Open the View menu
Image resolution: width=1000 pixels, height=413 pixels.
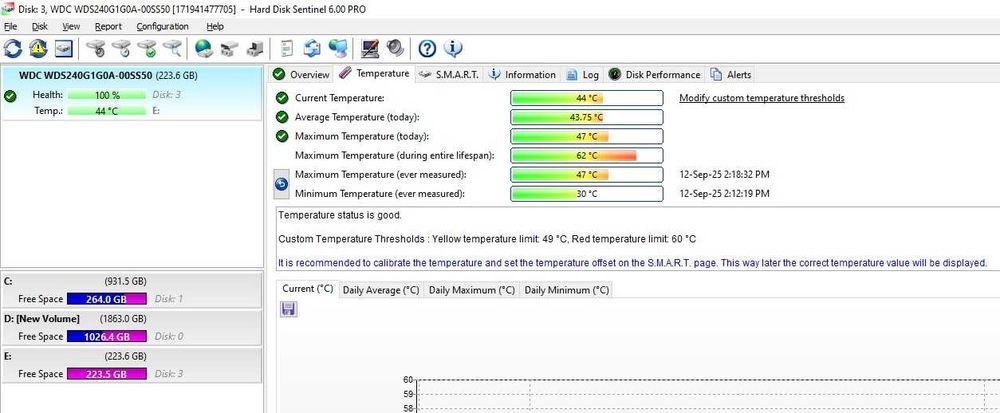tap(71, 26)
